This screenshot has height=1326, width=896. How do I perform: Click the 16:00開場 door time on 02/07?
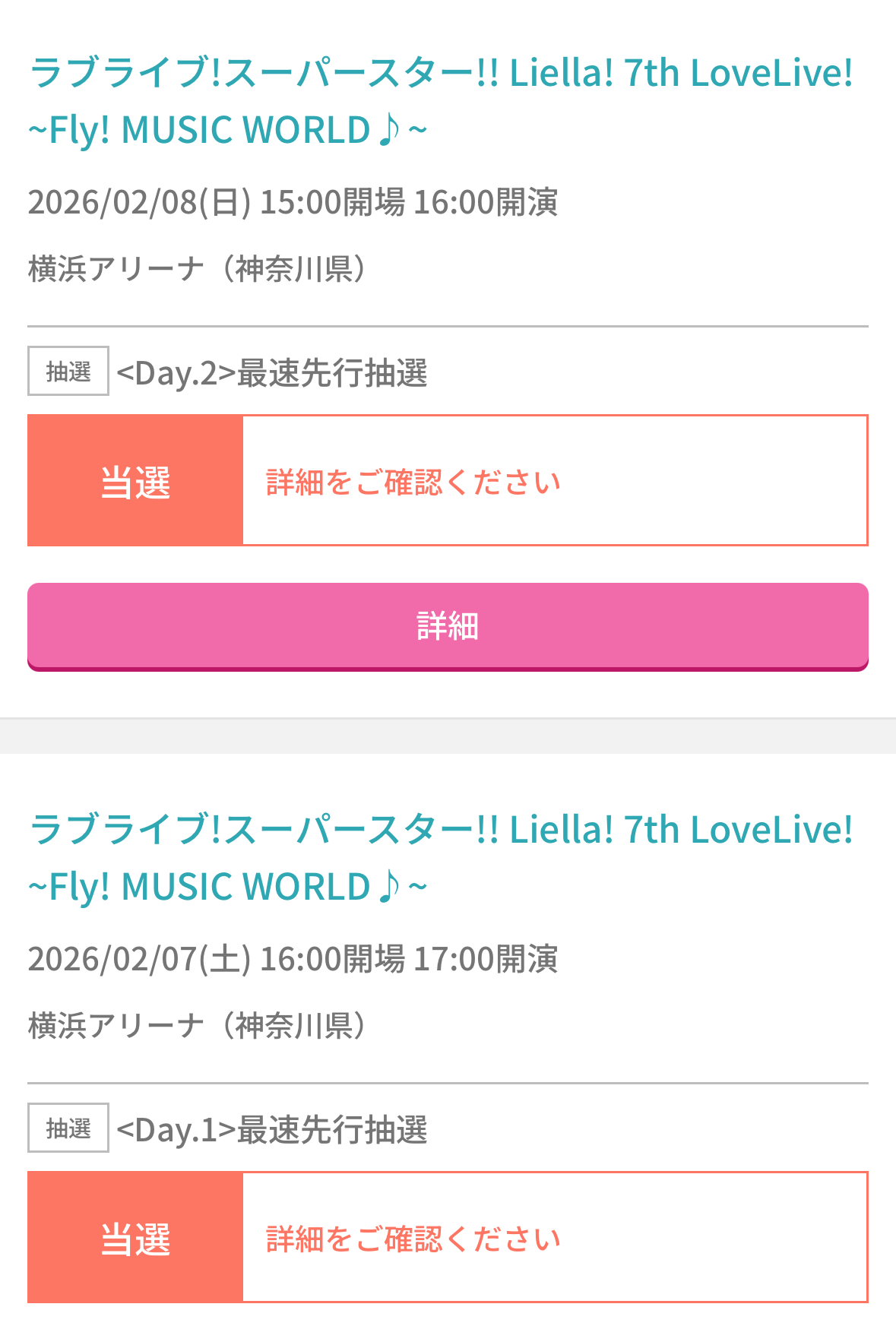(332, 960)
